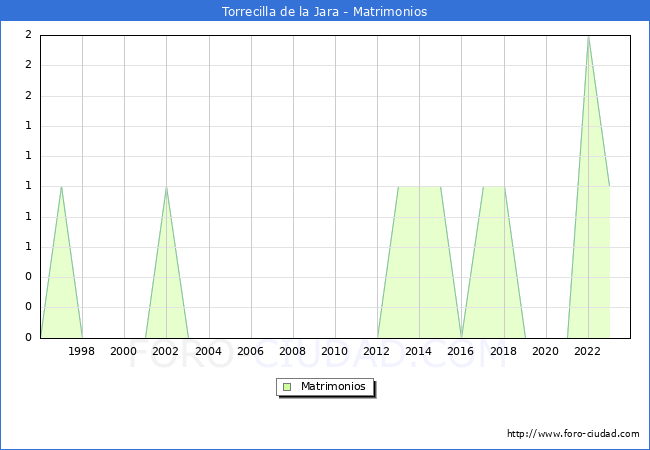
Task: Open the http://www.foro-ciudad.com link
Action: click(x=573, y=434)
